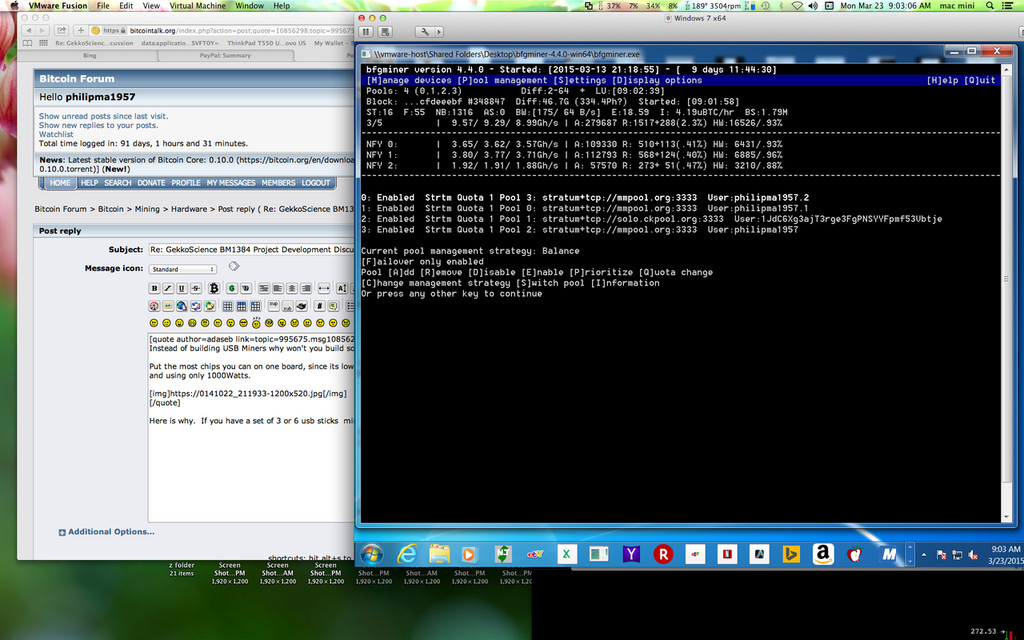Apply italic formatting in post editor
Image resolution: width=1024 pixels, height=640 pixels.
(168, 288)
